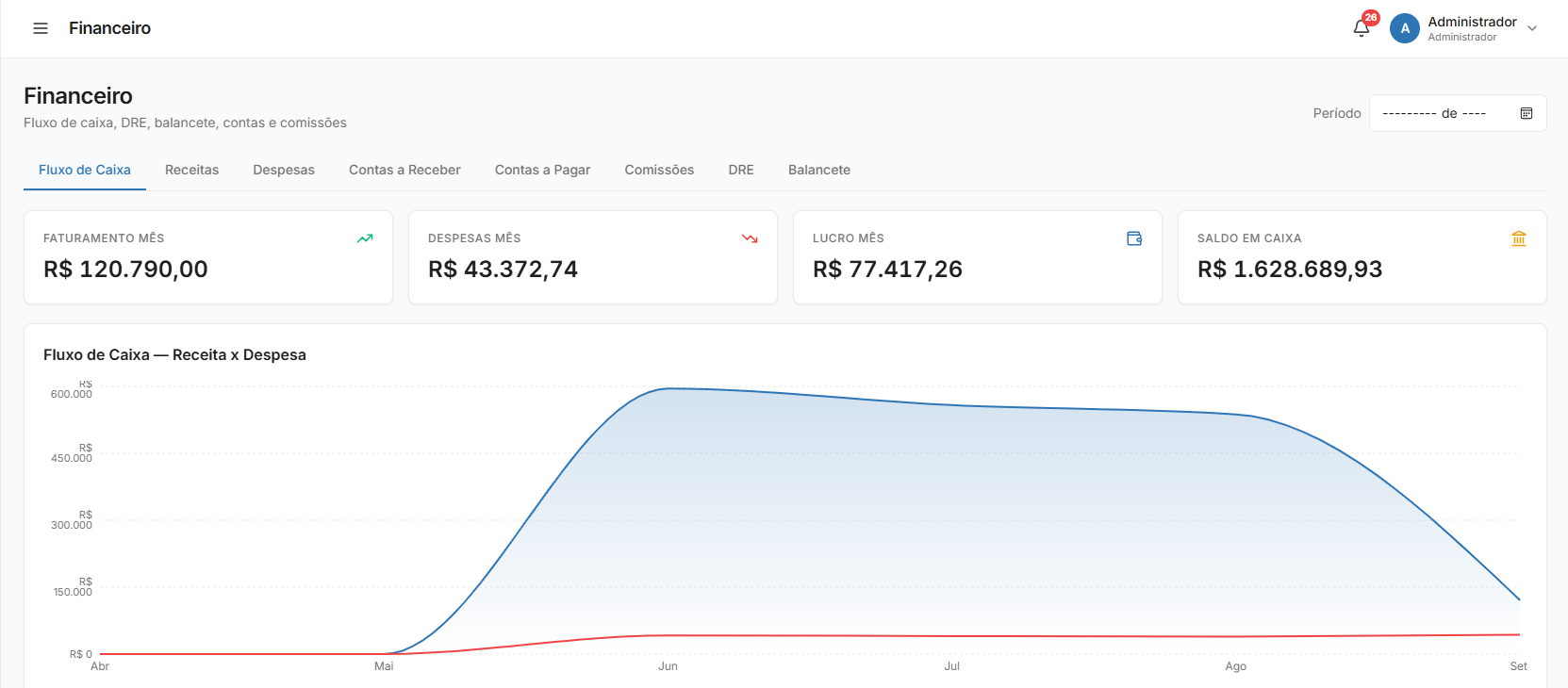
Task: Click the Administrador user name text
Action: click(1472, 22)
